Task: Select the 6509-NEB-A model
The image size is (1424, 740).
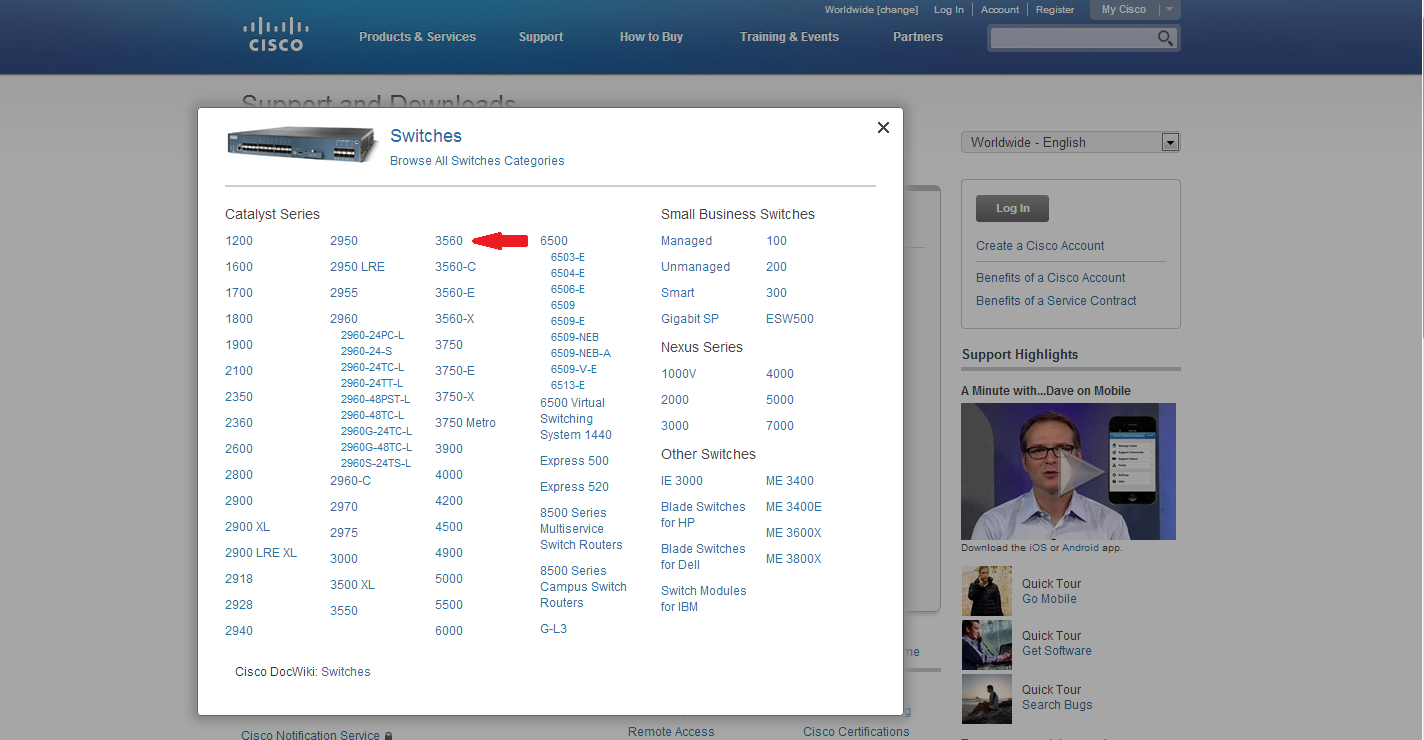Action: [581, 353]
